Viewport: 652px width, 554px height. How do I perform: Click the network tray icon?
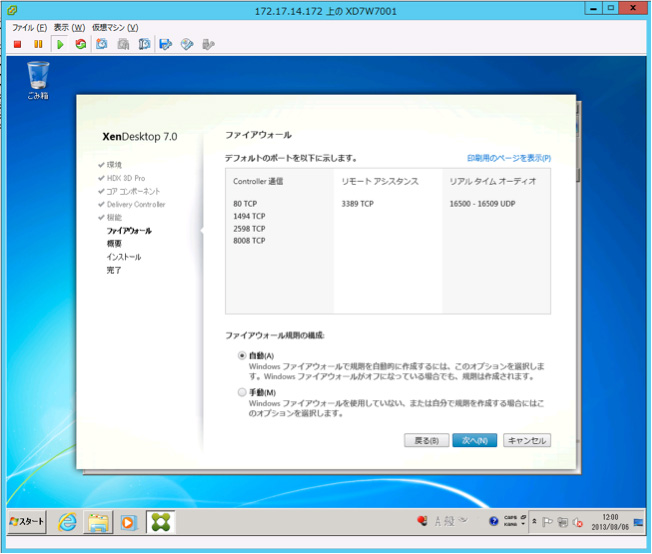pos(562,522)
